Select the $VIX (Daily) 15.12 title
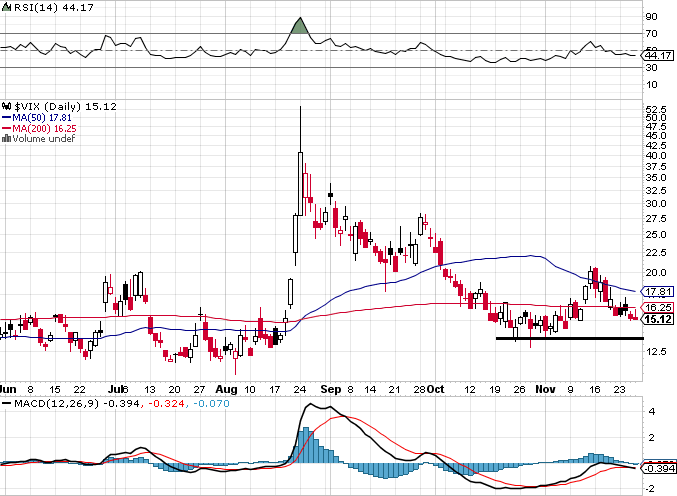Screen dimensions: 677x496 click(x=66, y=106)
